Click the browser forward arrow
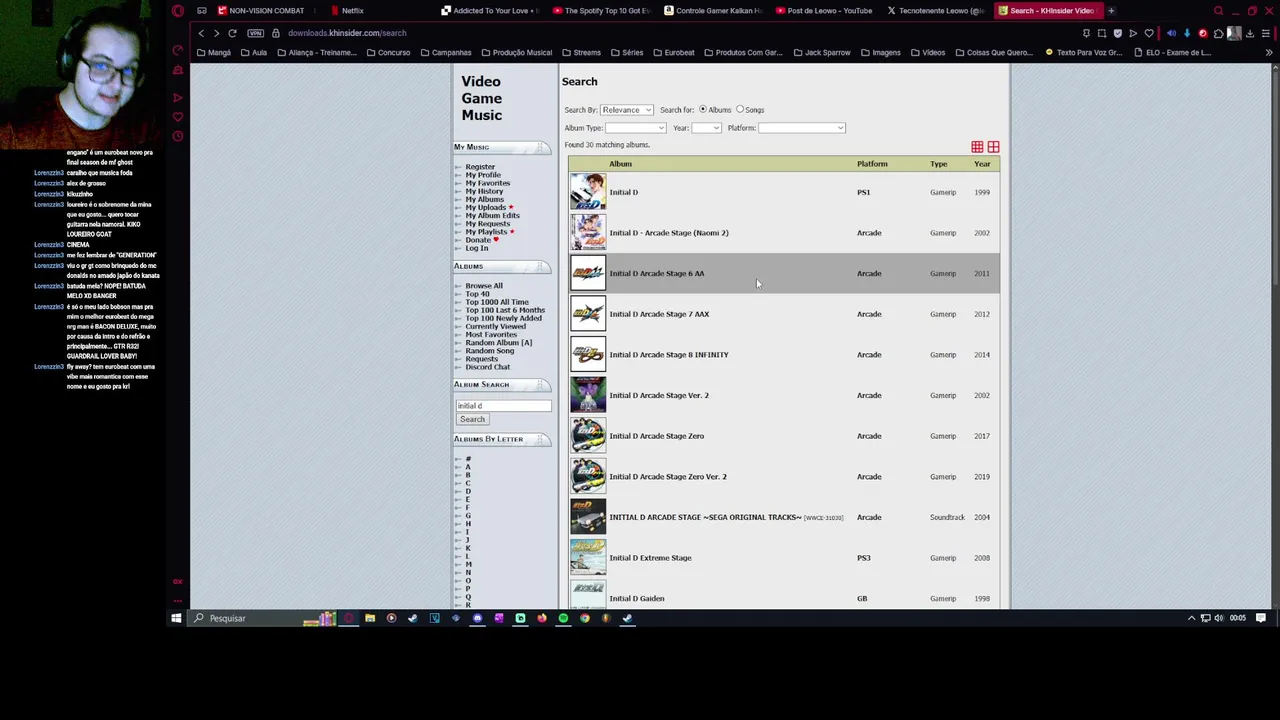 pyautogui.click(x=216, y=33)
